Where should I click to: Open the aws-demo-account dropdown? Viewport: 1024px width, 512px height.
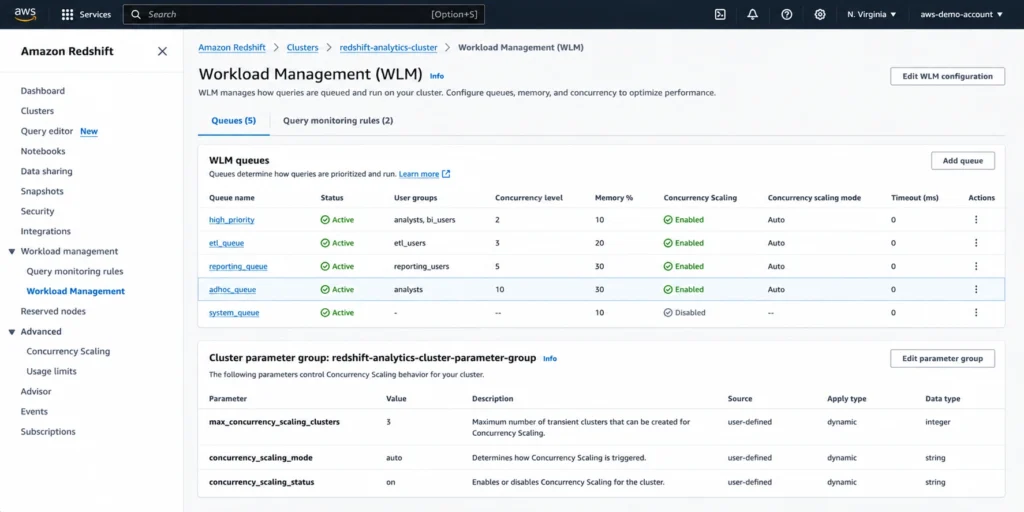coord(961,14)
